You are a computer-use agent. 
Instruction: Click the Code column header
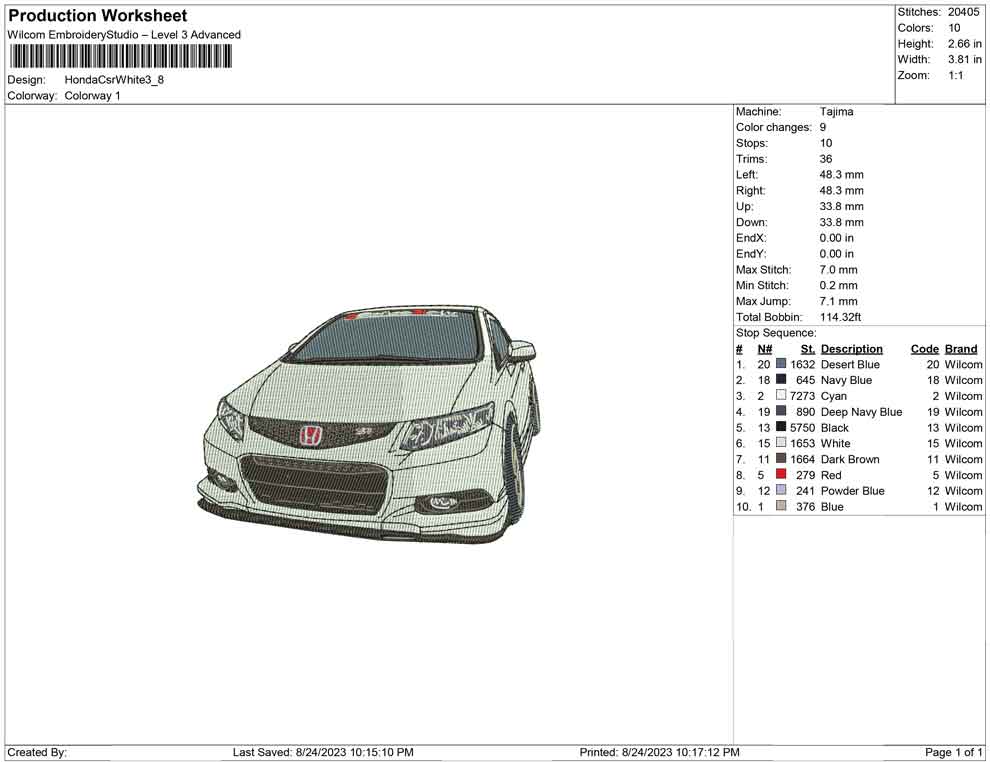[925, 349]
